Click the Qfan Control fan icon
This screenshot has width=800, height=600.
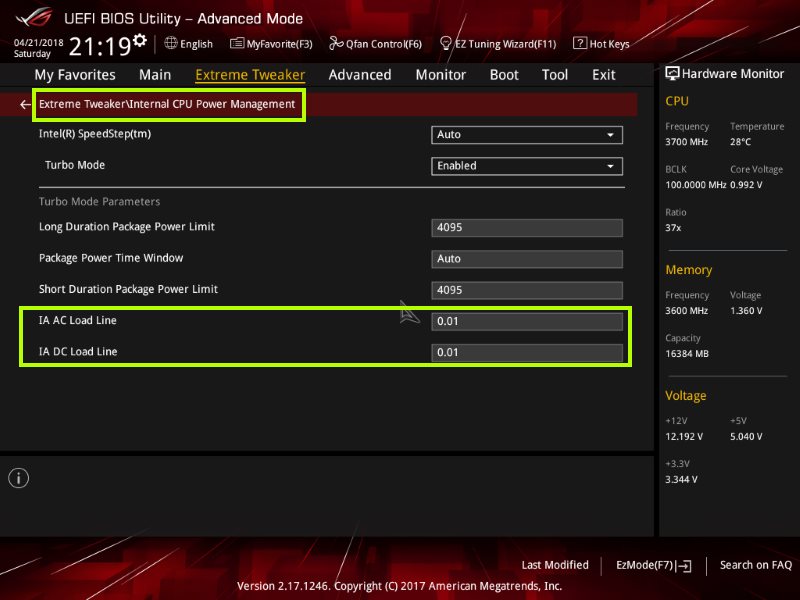click(x=336, y=43)
